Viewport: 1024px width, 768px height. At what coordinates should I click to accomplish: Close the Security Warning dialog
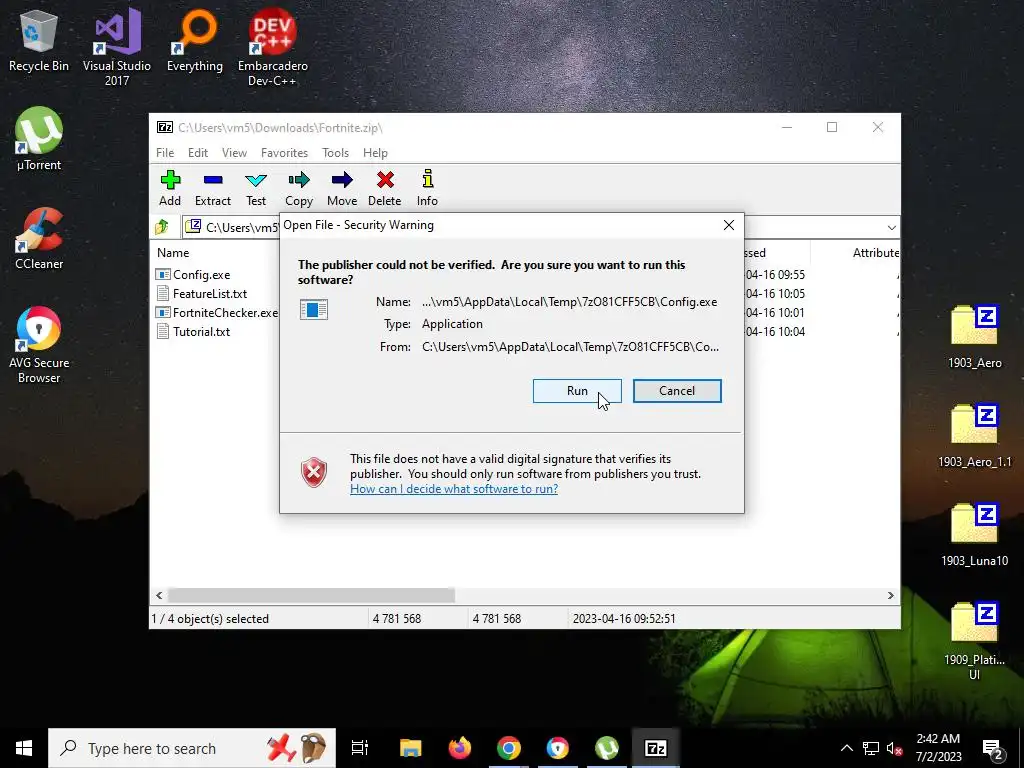click(x=729, y=225)
